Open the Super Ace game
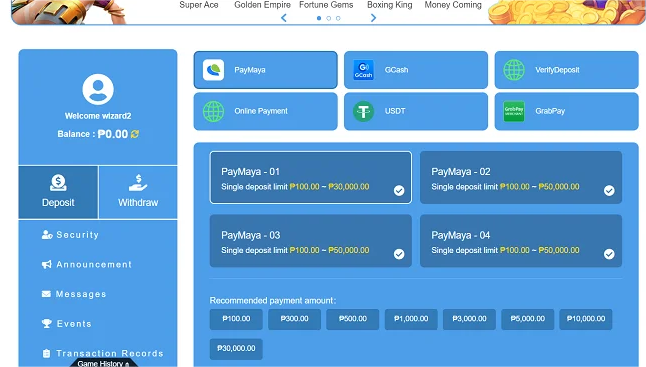The image size is (646, 367). (x=199, y=5)
